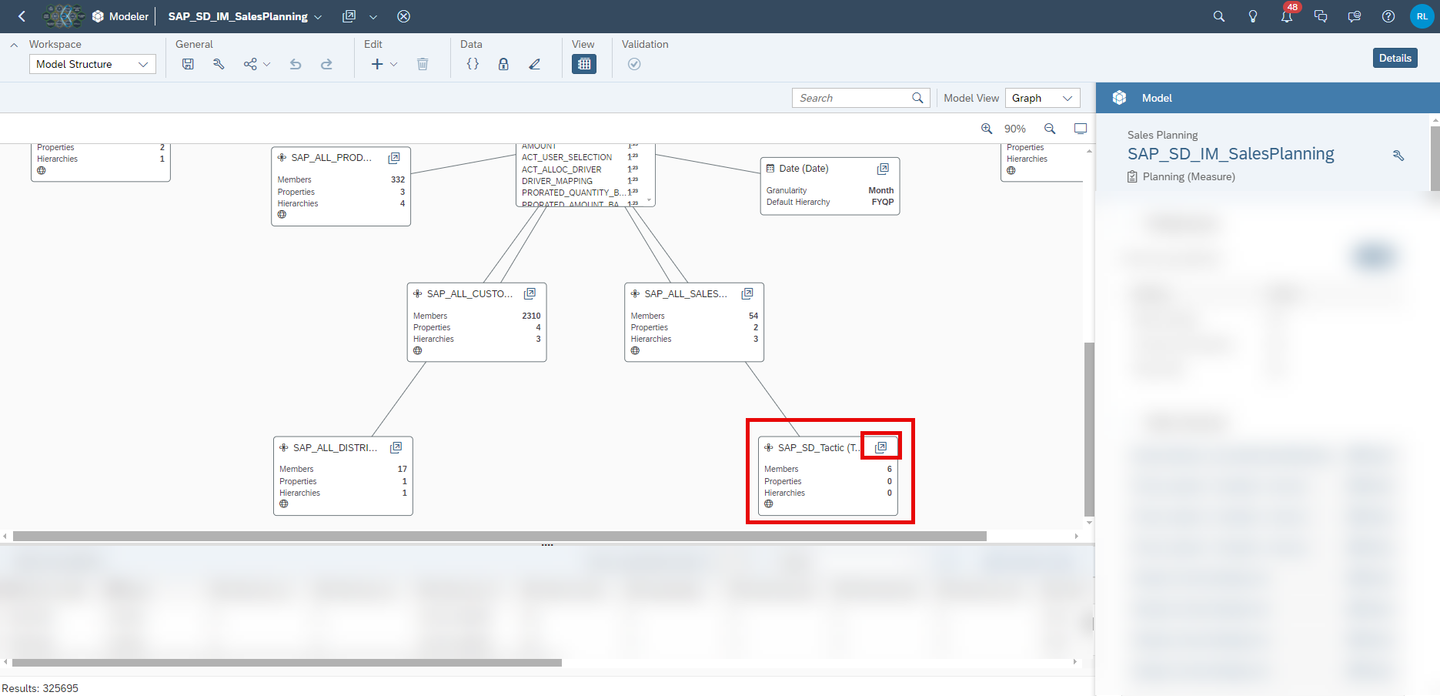Expand the share options arrow

[x=267, y=64]
